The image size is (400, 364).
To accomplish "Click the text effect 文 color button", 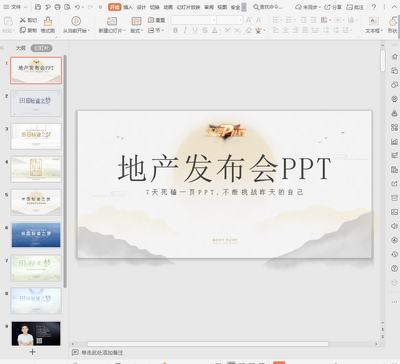I will pos(258,31).
